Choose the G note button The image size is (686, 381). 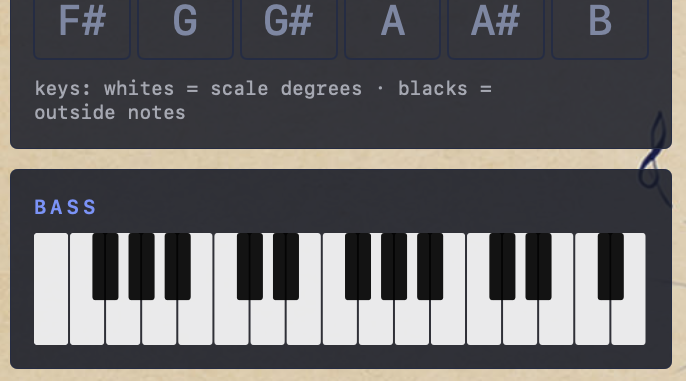click(x=186, y=27)
